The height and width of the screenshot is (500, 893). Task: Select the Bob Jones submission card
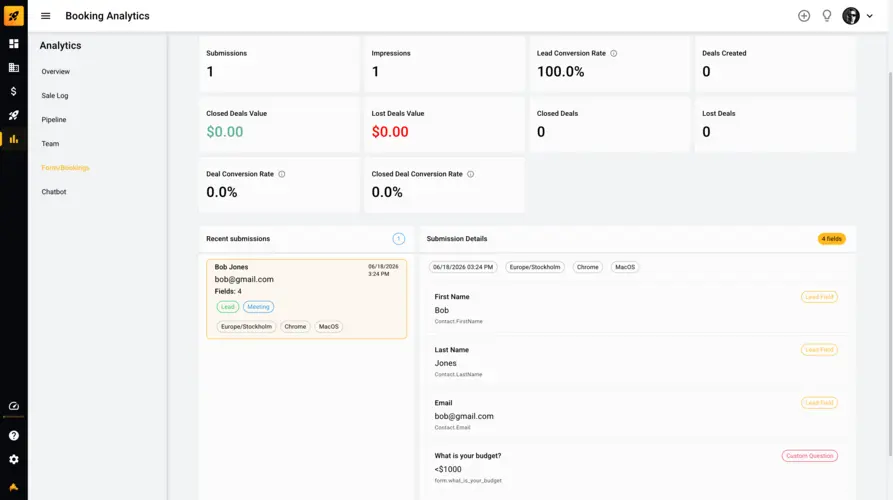coord(306,299)
